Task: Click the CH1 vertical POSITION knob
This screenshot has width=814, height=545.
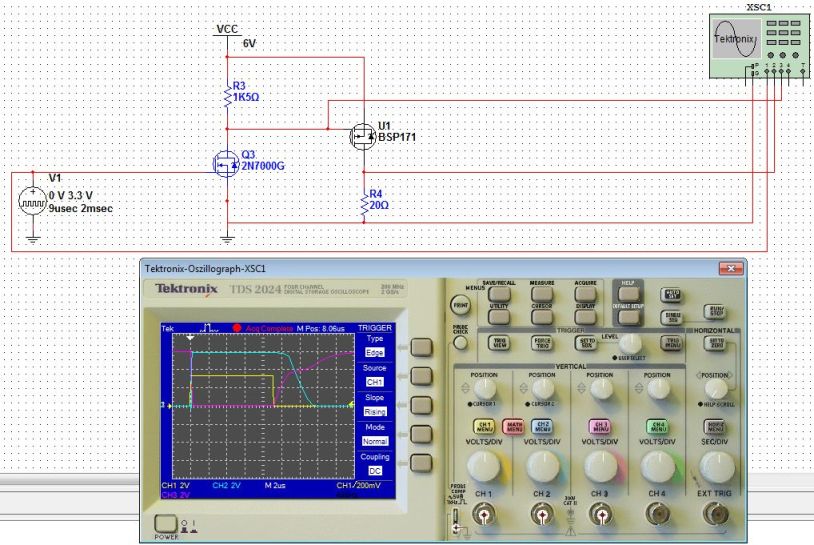Action: (484, 389)
